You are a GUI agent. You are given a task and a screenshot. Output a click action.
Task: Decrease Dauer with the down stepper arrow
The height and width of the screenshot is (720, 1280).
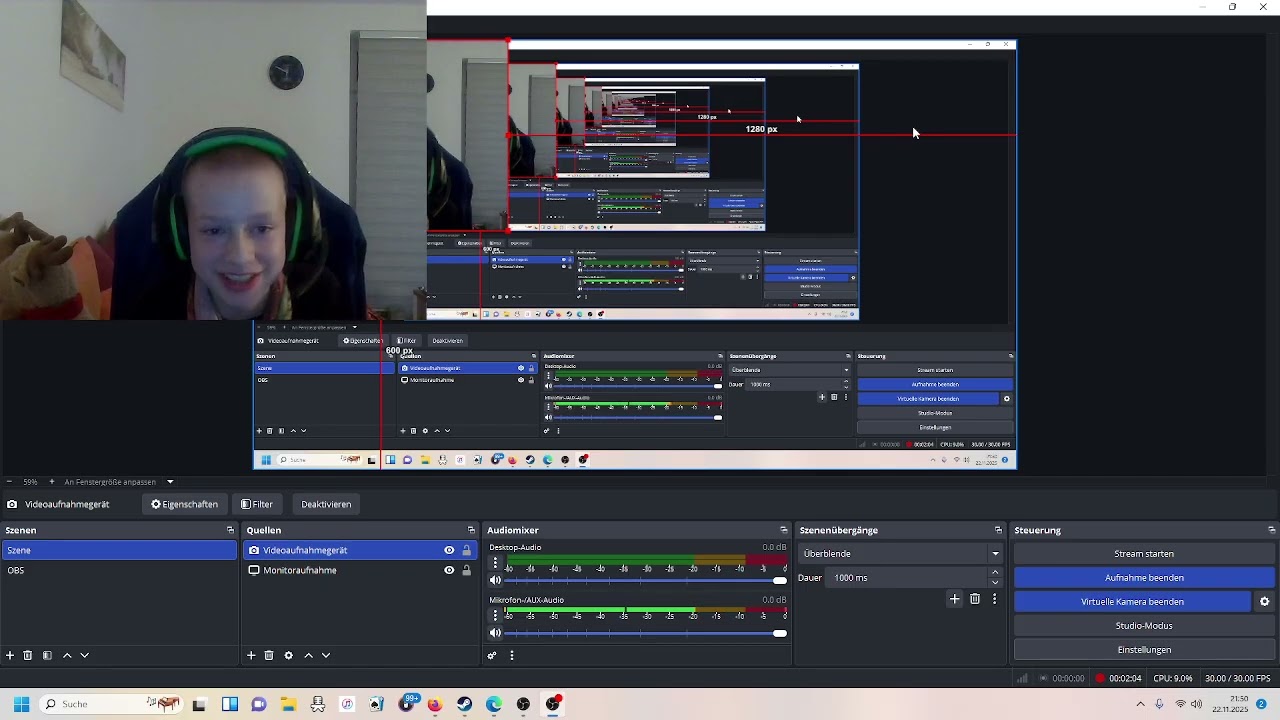click(994, 582)
